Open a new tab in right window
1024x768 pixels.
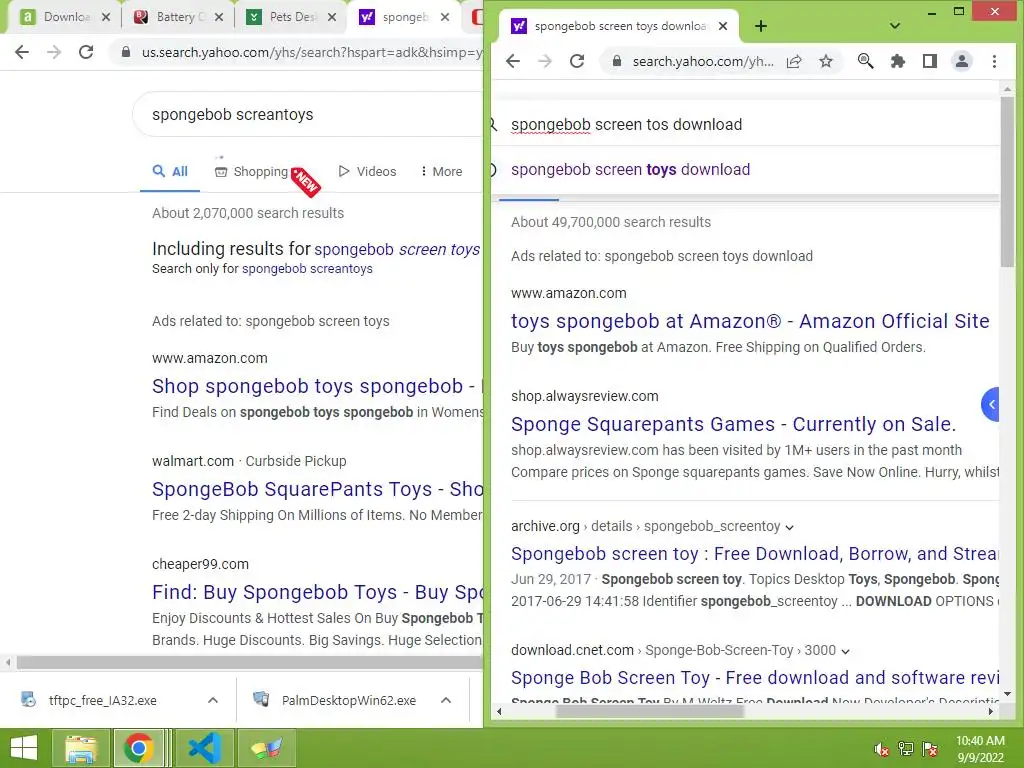(x=761, y=26)
